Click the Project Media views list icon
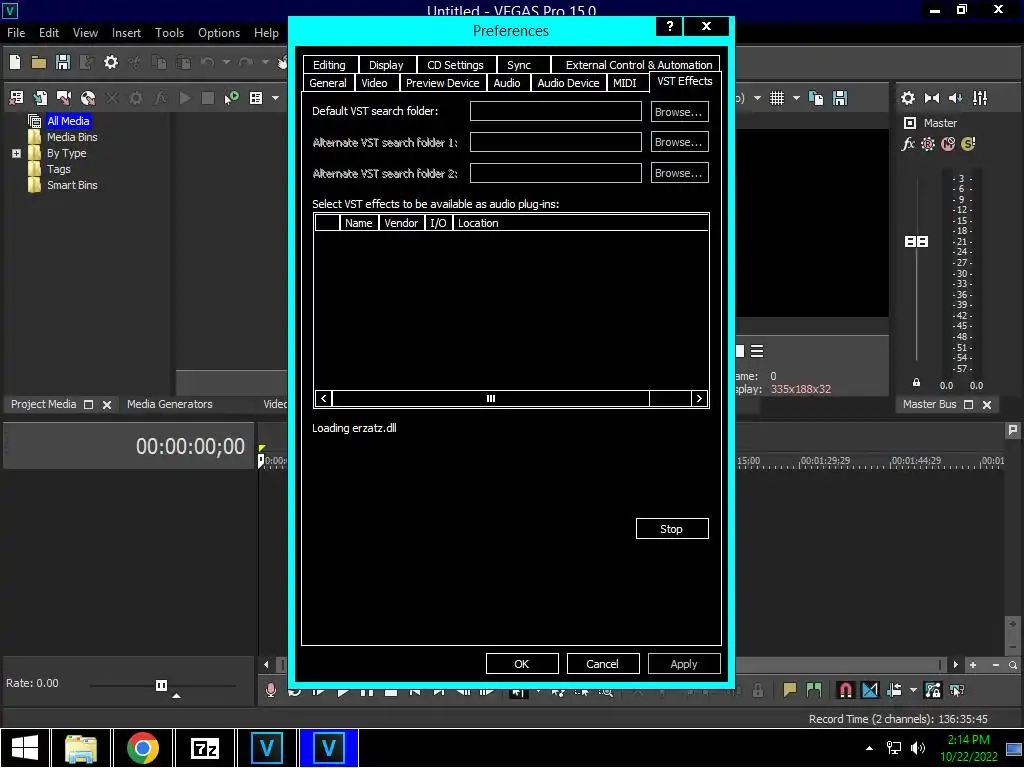 [x=256, y=98]
